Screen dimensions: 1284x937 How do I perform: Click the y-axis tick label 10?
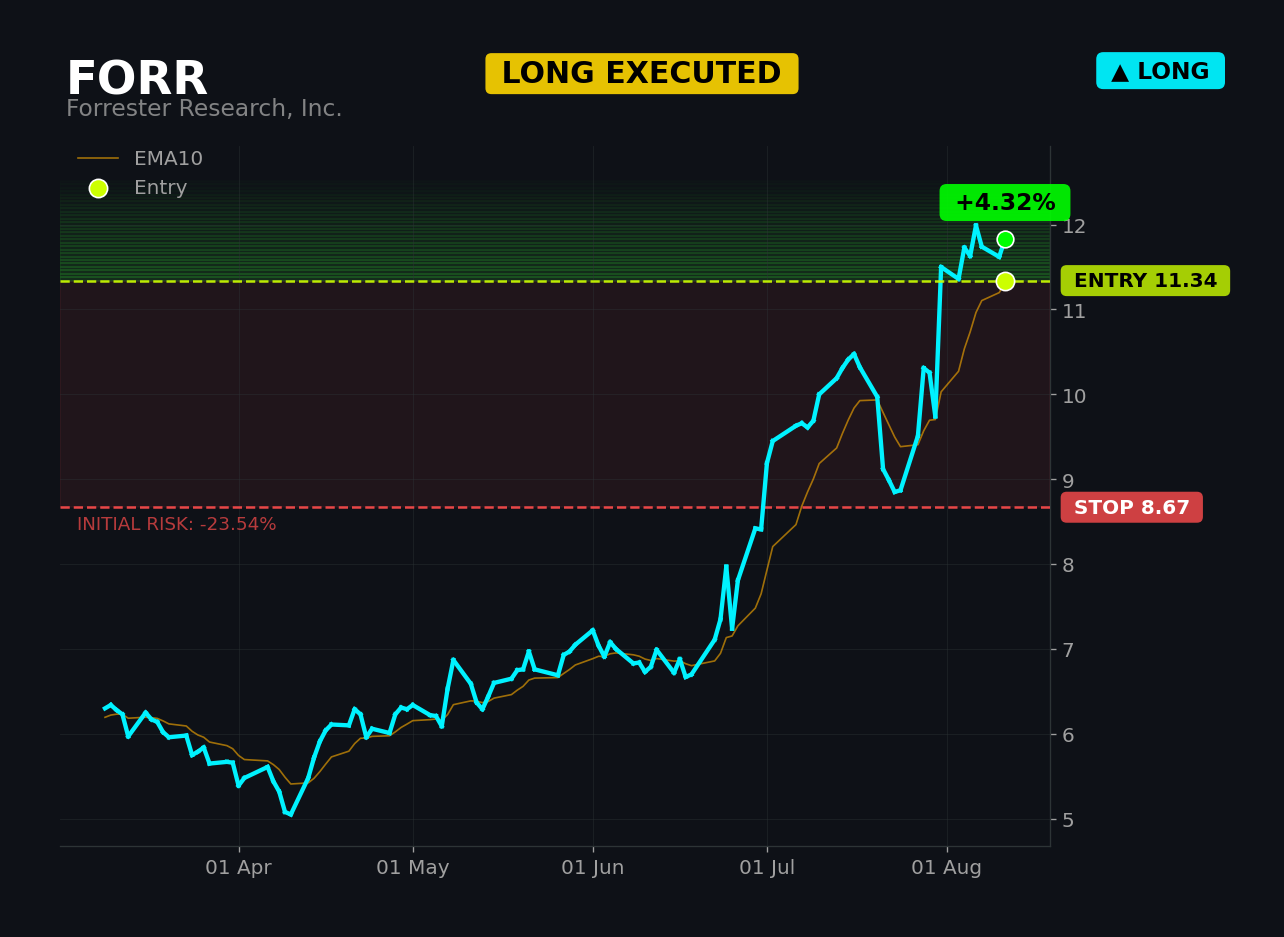pos(1074,396)
